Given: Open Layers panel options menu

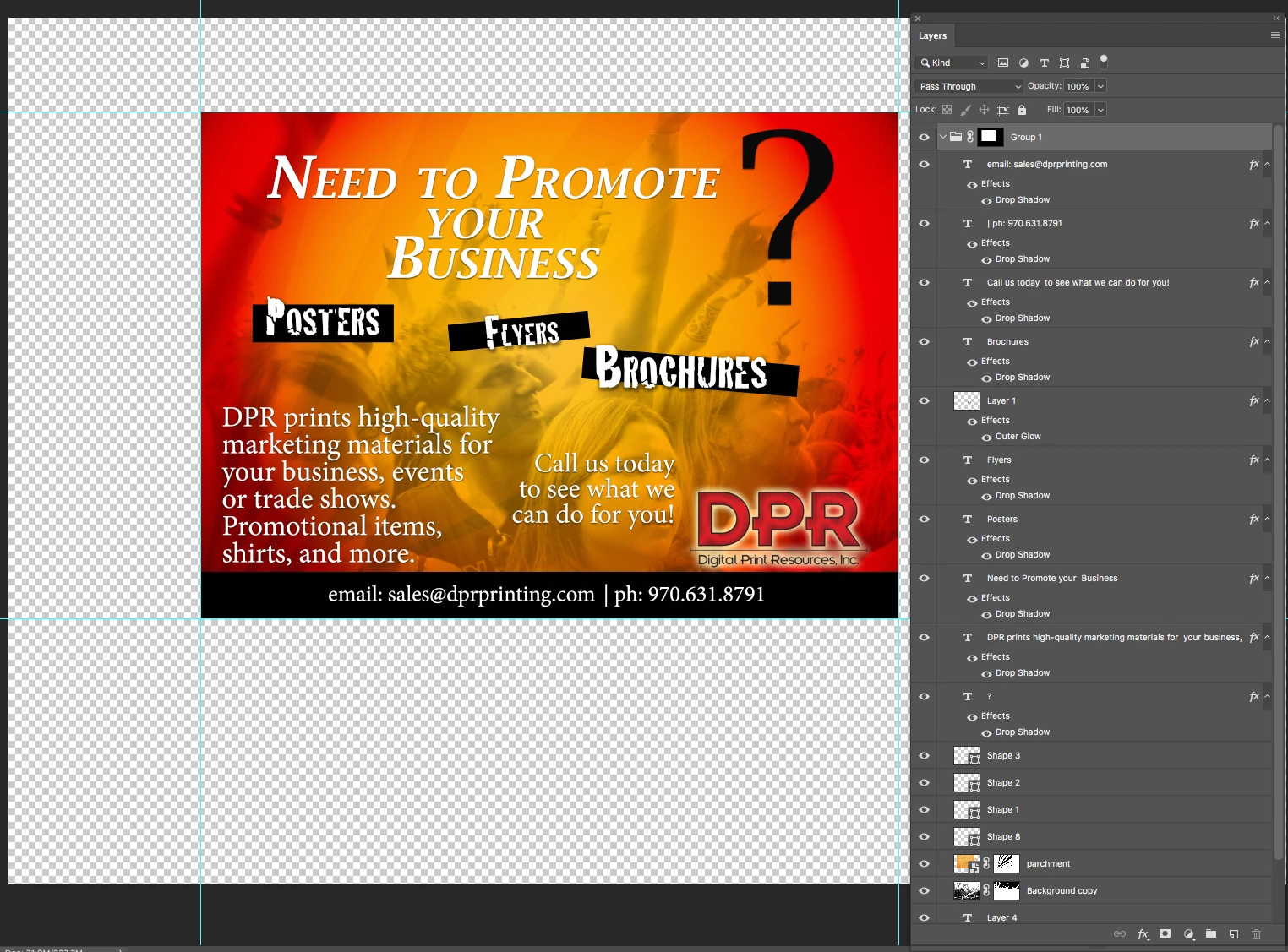Looking at the screenshot, I should point(1275,35).
